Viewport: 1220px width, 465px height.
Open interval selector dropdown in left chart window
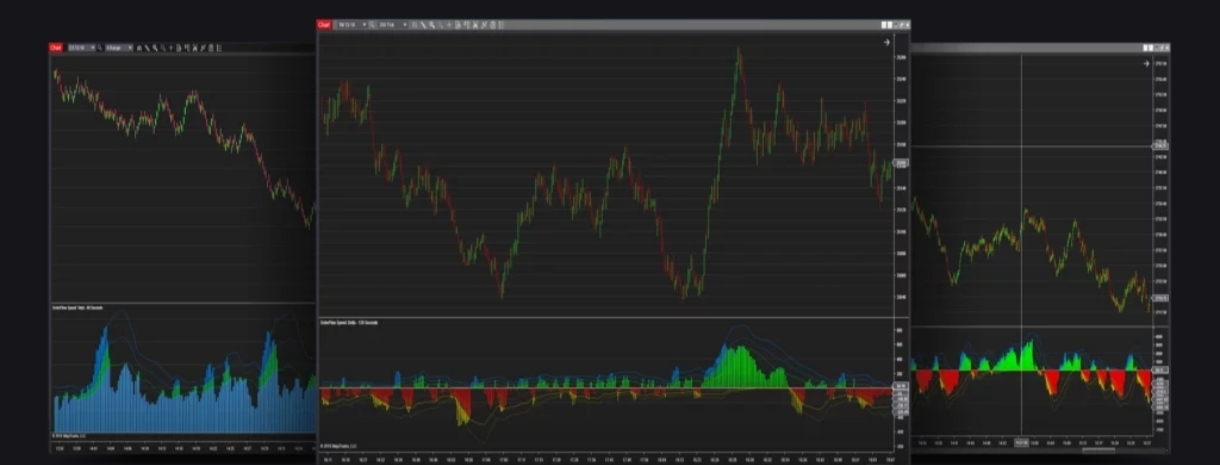[119, 48]
